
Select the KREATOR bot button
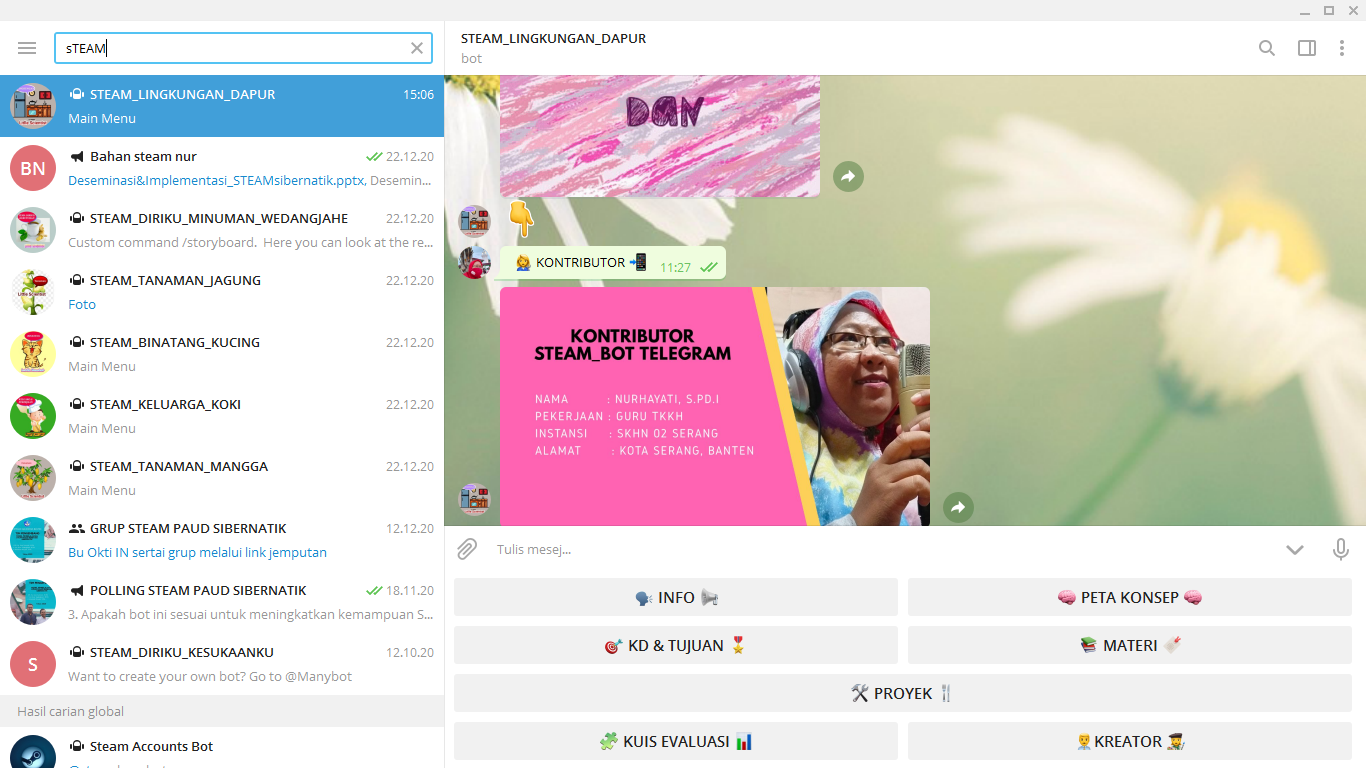pyautogui.click(x=1130, y=741)
